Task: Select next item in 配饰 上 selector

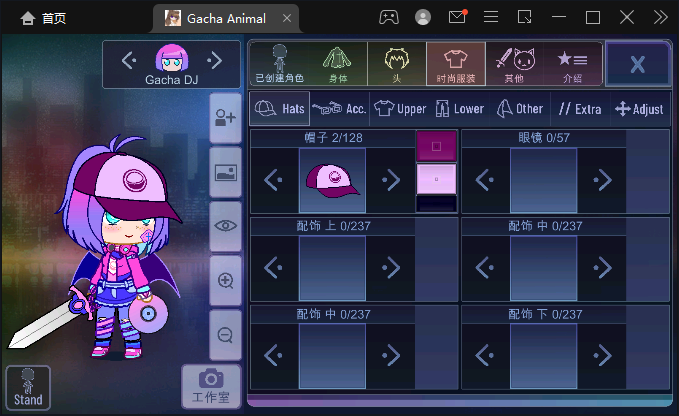Action: (x=391, y=268)
